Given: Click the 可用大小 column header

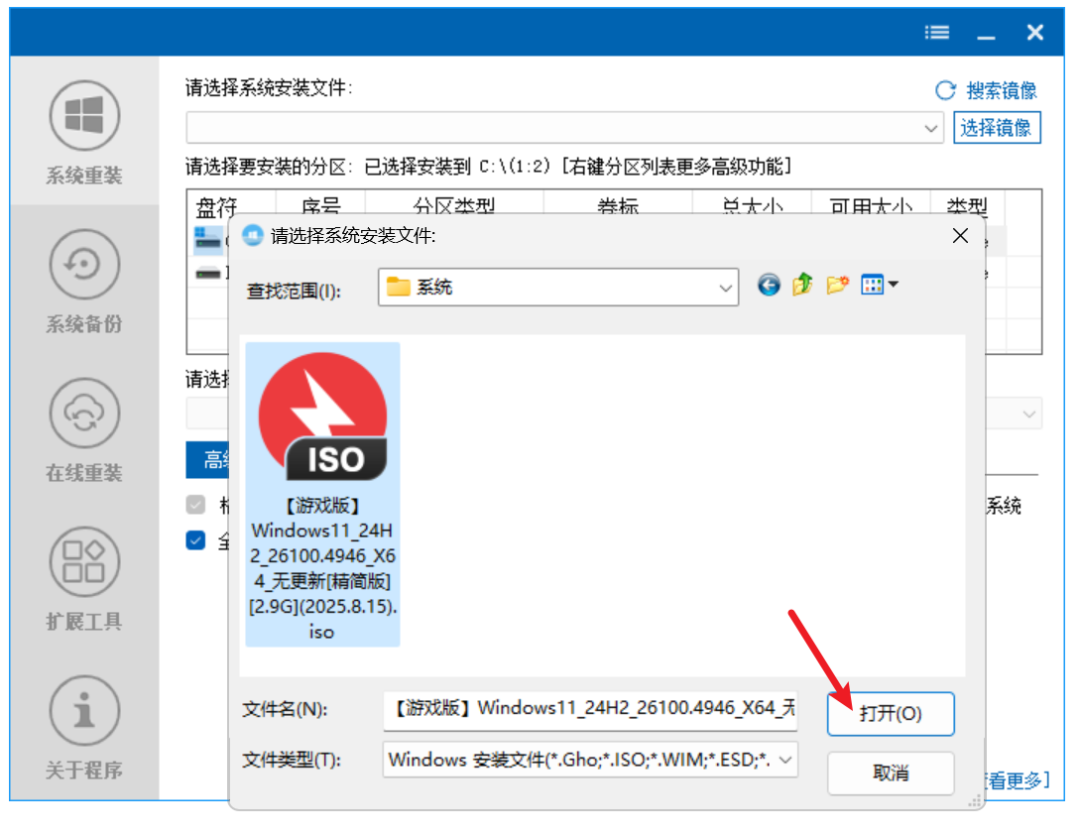Looking at the screenshot, I should (x=871, y=205).
